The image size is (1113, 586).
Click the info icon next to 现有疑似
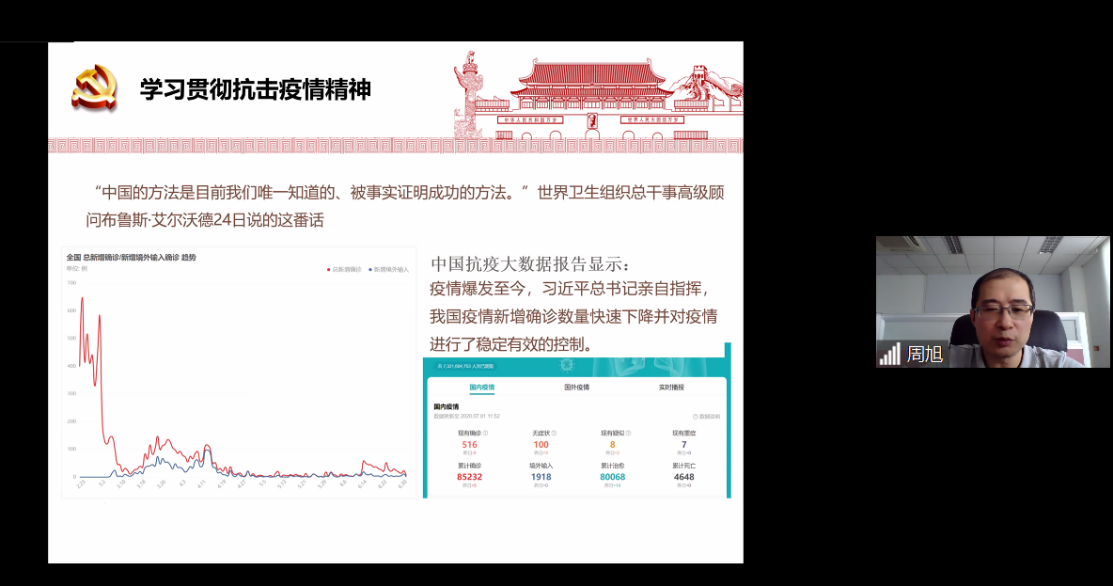click(x=627, y=433)
